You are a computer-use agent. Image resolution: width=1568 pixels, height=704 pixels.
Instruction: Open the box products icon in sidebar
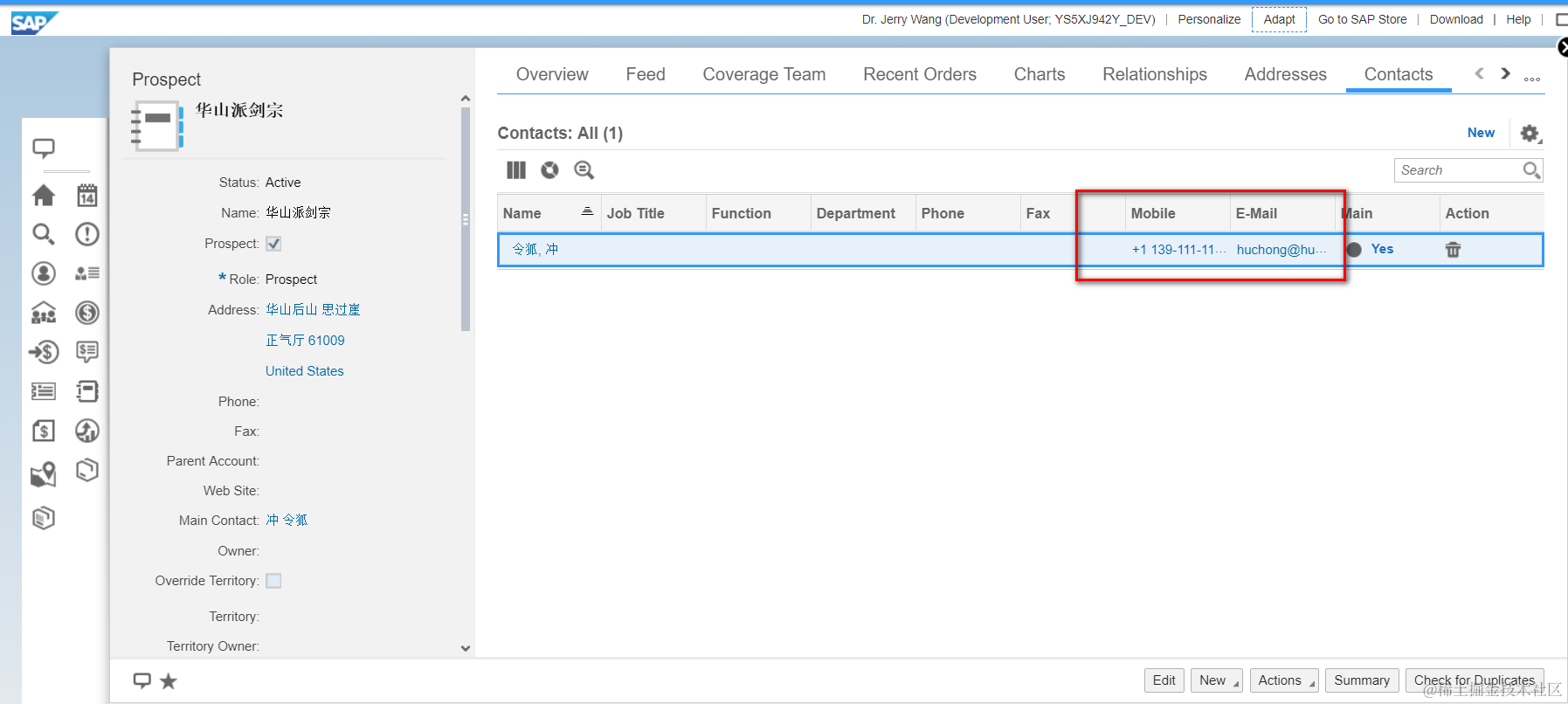click(87, 471)
